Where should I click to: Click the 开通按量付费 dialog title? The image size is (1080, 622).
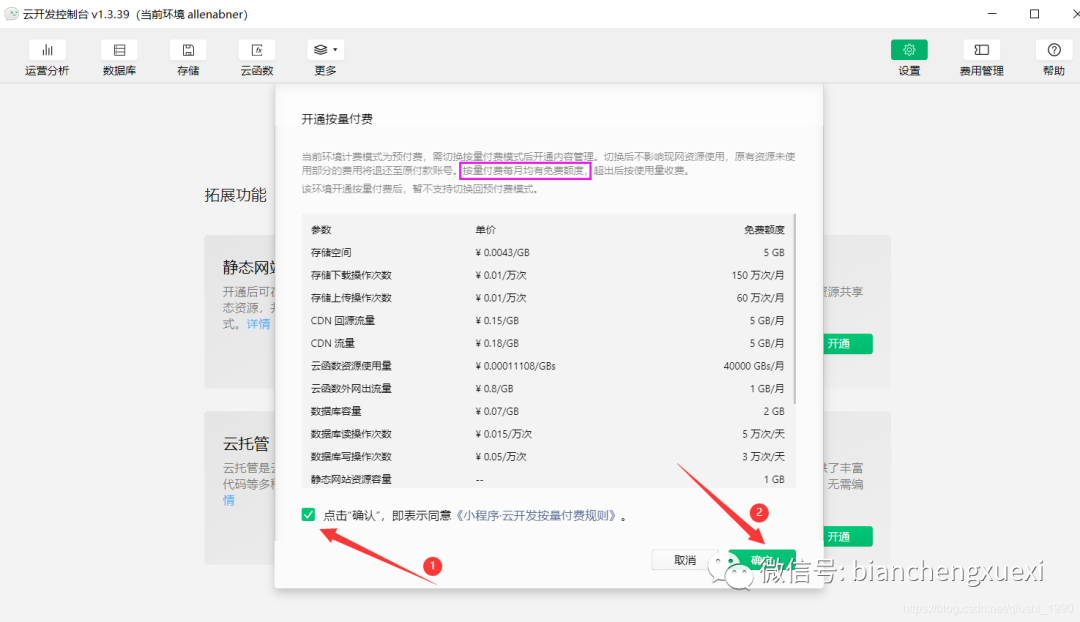[x=337, y=119]
